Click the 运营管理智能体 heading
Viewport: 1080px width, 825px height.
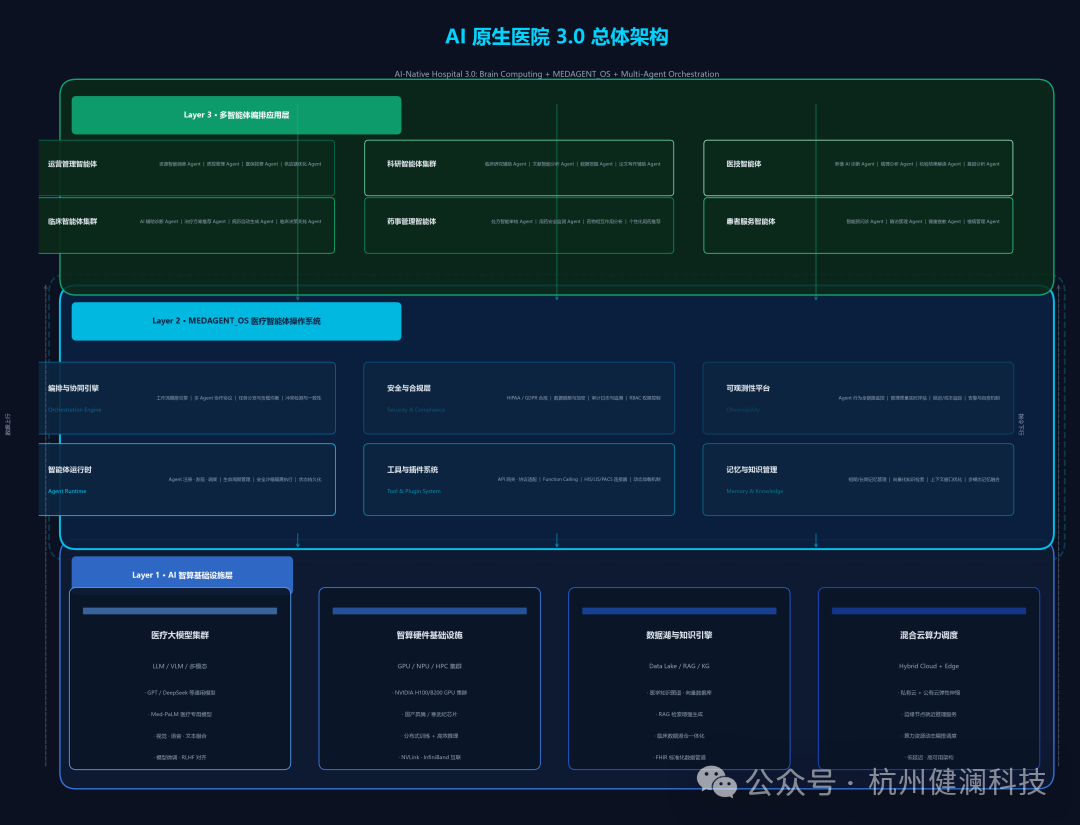click(x=72, y=164)
